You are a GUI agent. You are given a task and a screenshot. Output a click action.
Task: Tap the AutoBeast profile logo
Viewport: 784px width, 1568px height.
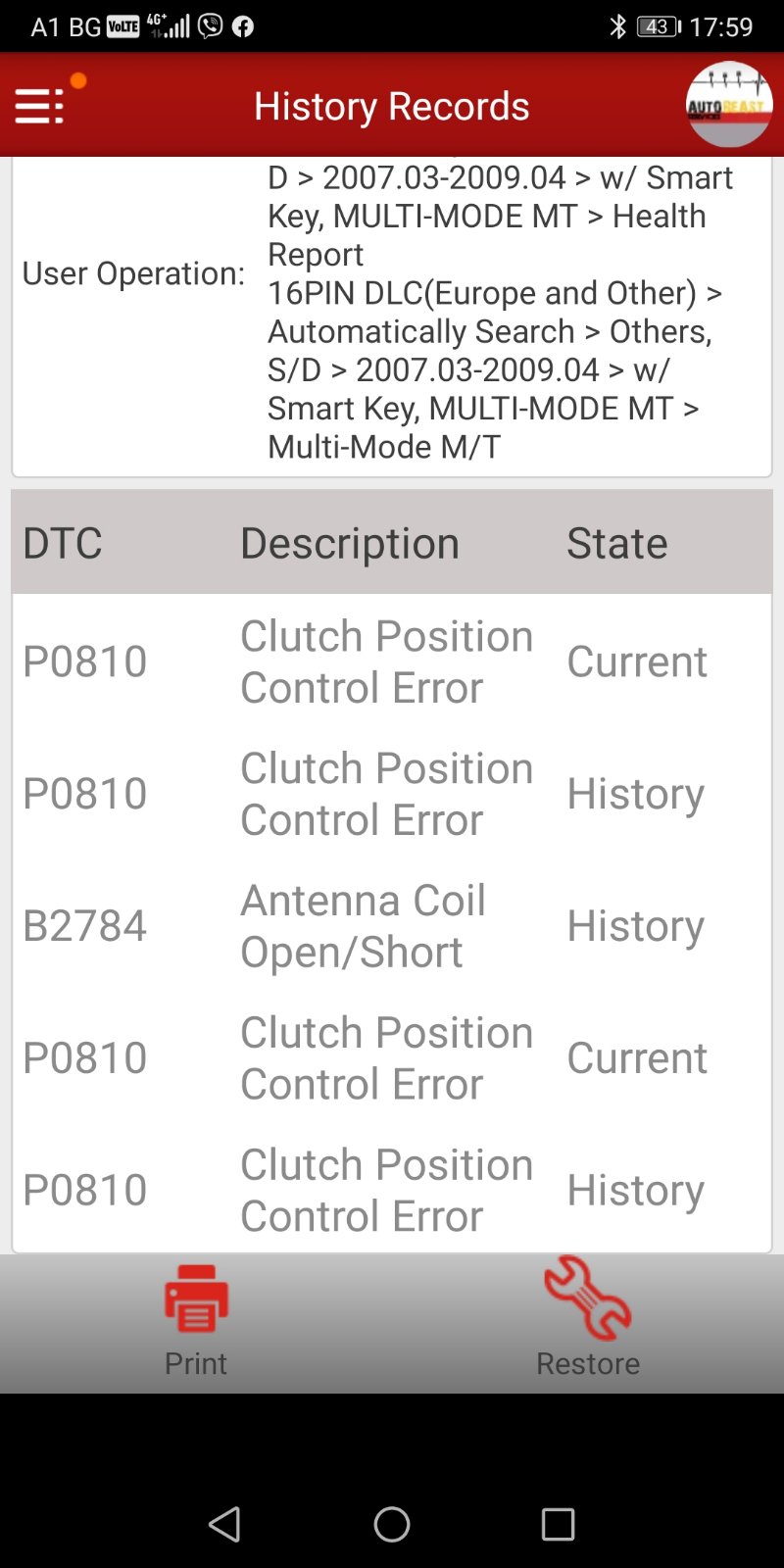point(728,105)
